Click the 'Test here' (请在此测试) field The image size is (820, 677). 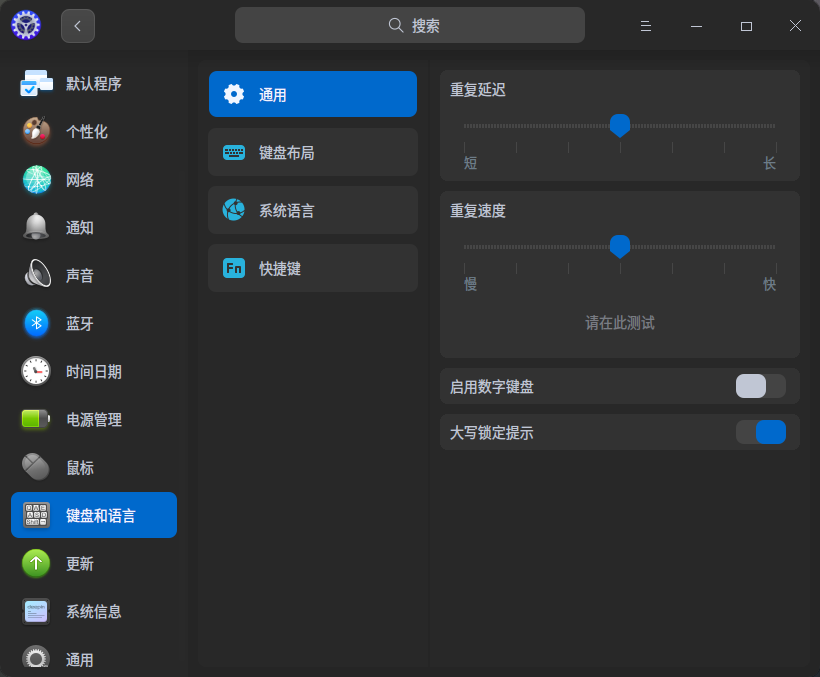pos(620,323)
